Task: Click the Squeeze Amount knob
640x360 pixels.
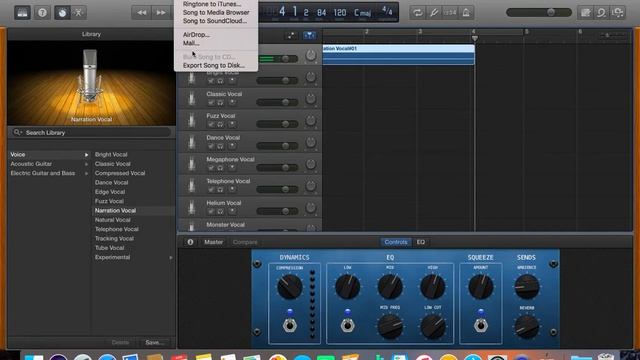Action: (x=481, y=287)
